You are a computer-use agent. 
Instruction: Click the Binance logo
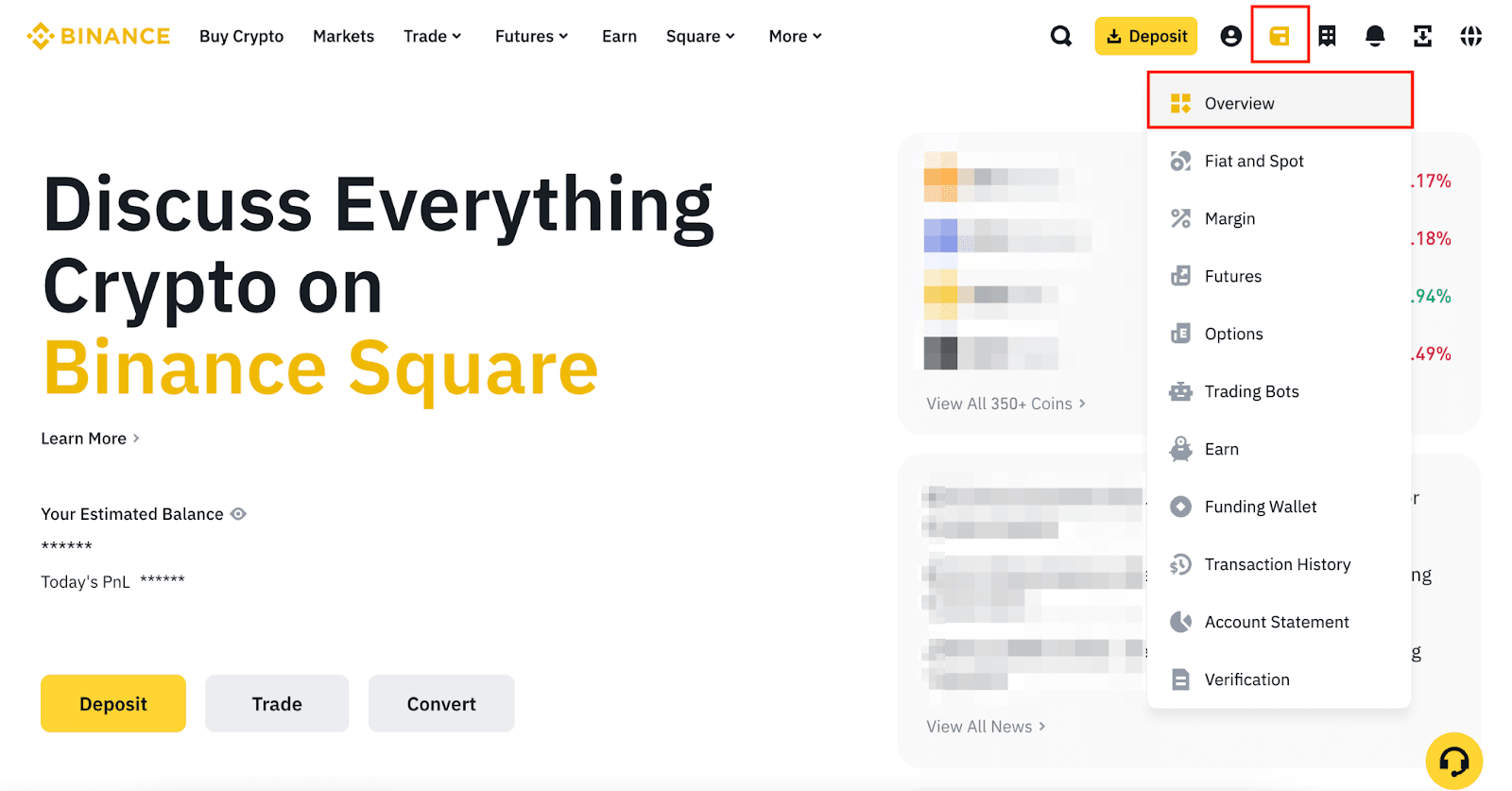point(98,36)
